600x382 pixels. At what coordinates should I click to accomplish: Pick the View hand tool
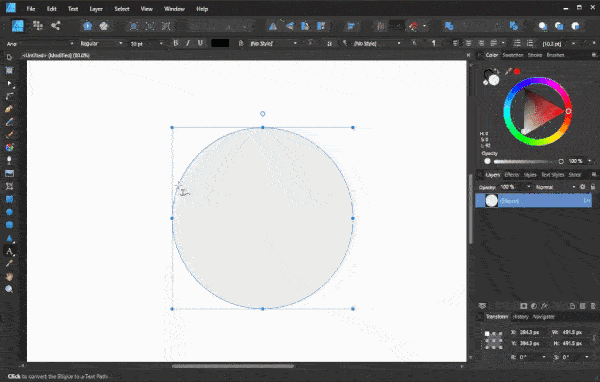pyautogui.click(x=10, y=276)
